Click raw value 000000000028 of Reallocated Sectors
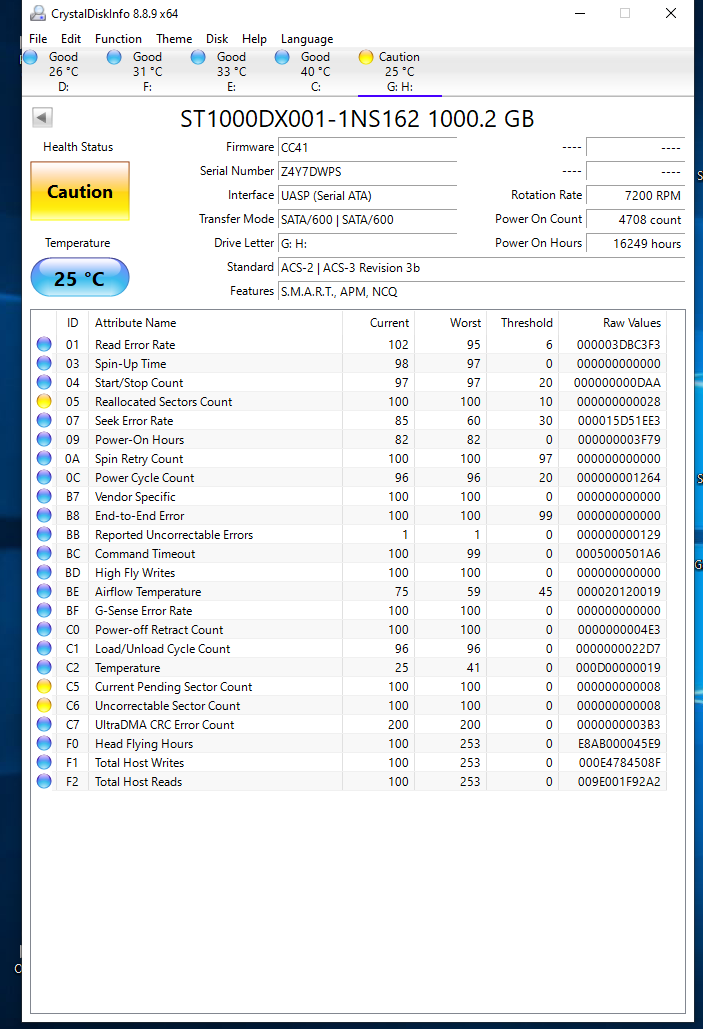 tap(618, 402)
